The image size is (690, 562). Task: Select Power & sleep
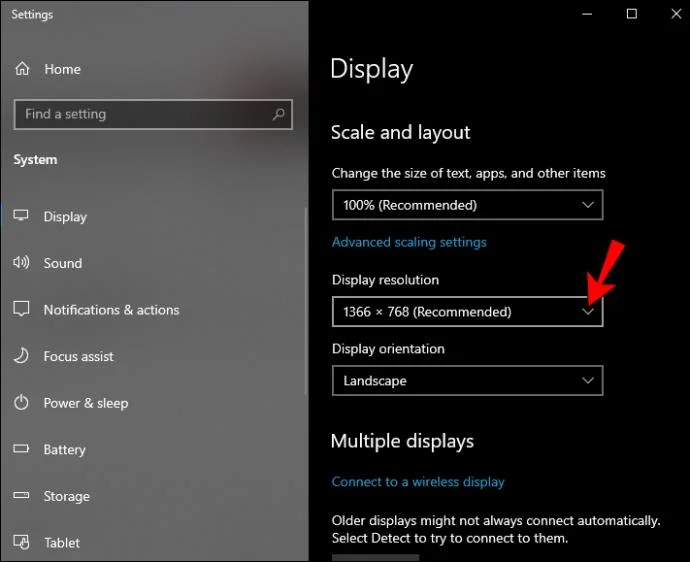(86, 403)
